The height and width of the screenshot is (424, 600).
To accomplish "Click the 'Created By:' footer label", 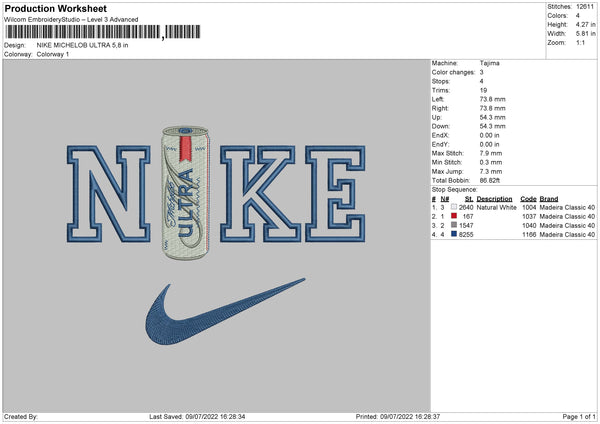I will point(21,417).
